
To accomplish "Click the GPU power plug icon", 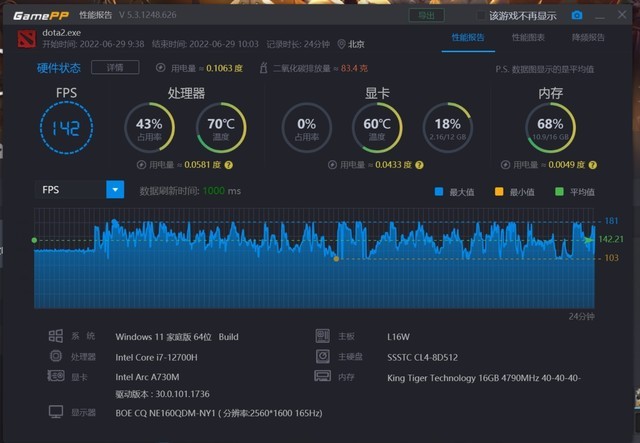I will [x=332, y=165].
